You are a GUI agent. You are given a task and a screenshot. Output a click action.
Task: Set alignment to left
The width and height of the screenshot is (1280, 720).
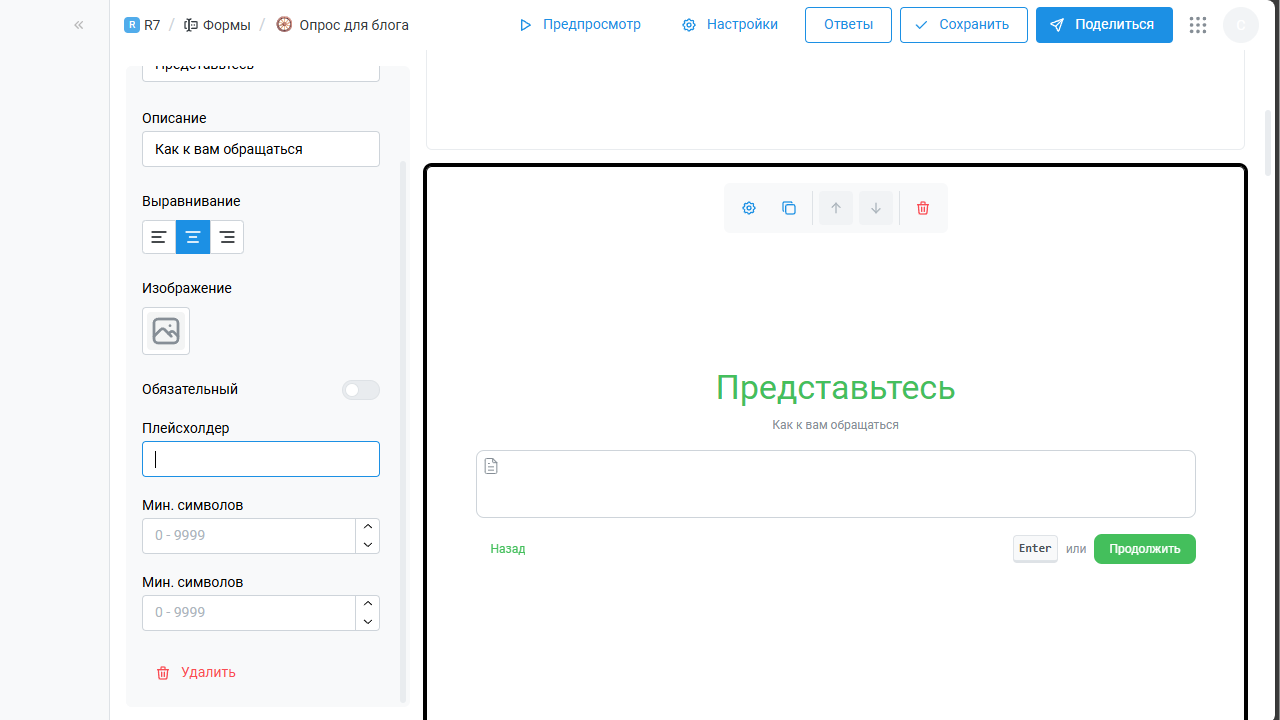click(159, 237)
